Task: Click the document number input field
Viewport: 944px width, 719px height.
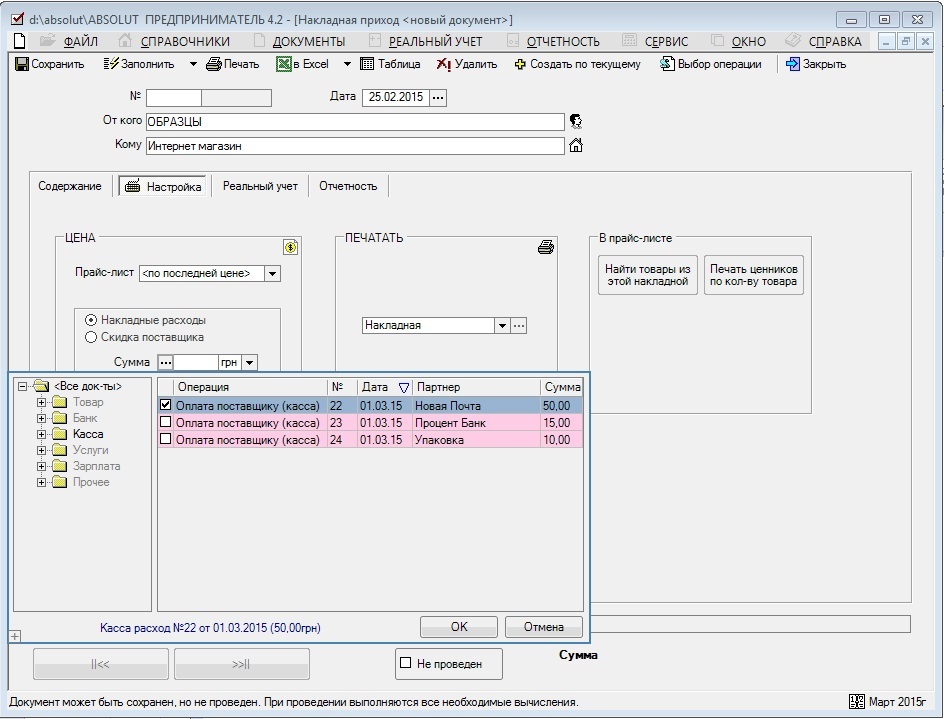Action: (174, 98)
